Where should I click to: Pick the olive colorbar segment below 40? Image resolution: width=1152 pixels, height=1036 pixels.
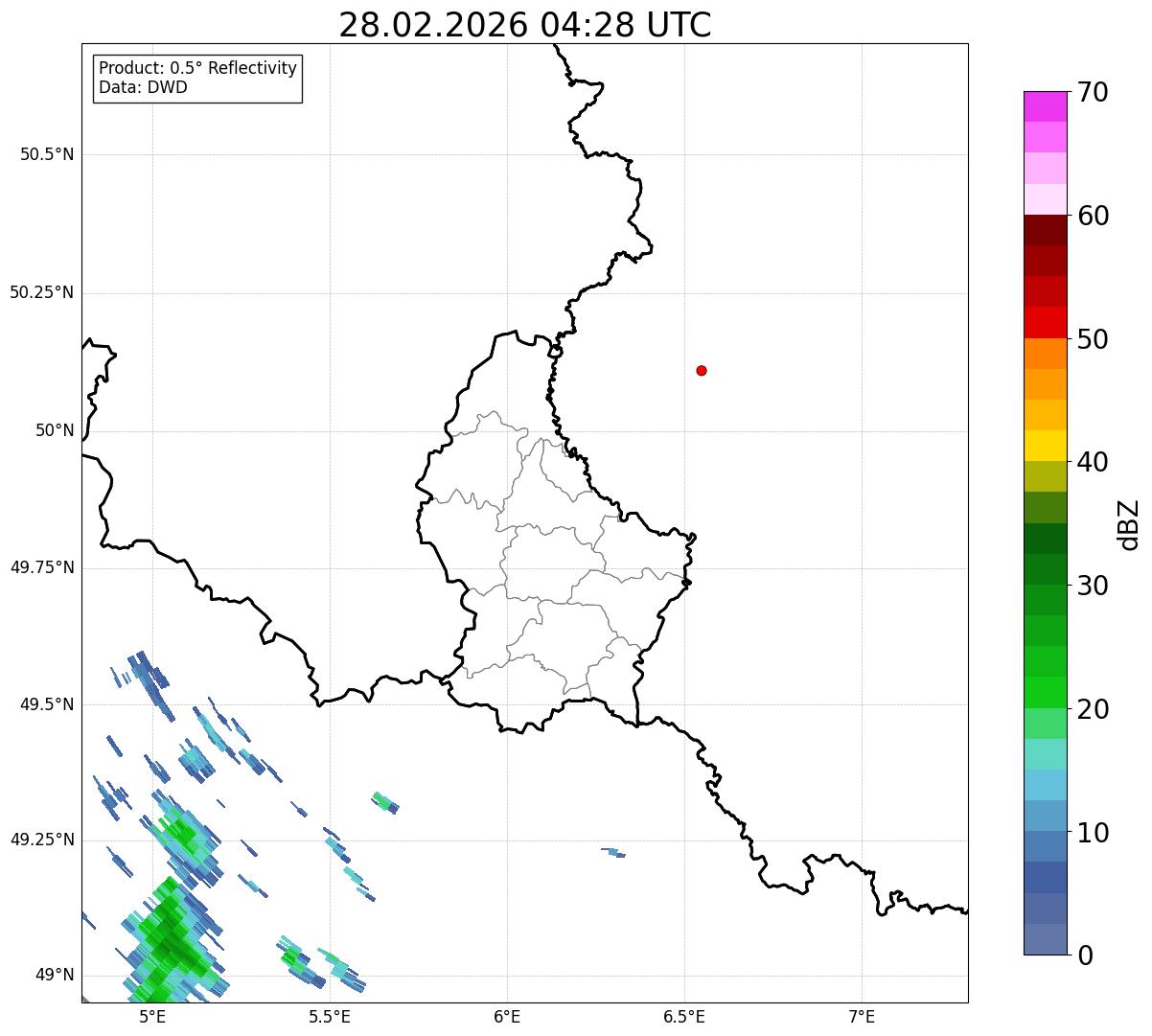(x=1045, y=476)
